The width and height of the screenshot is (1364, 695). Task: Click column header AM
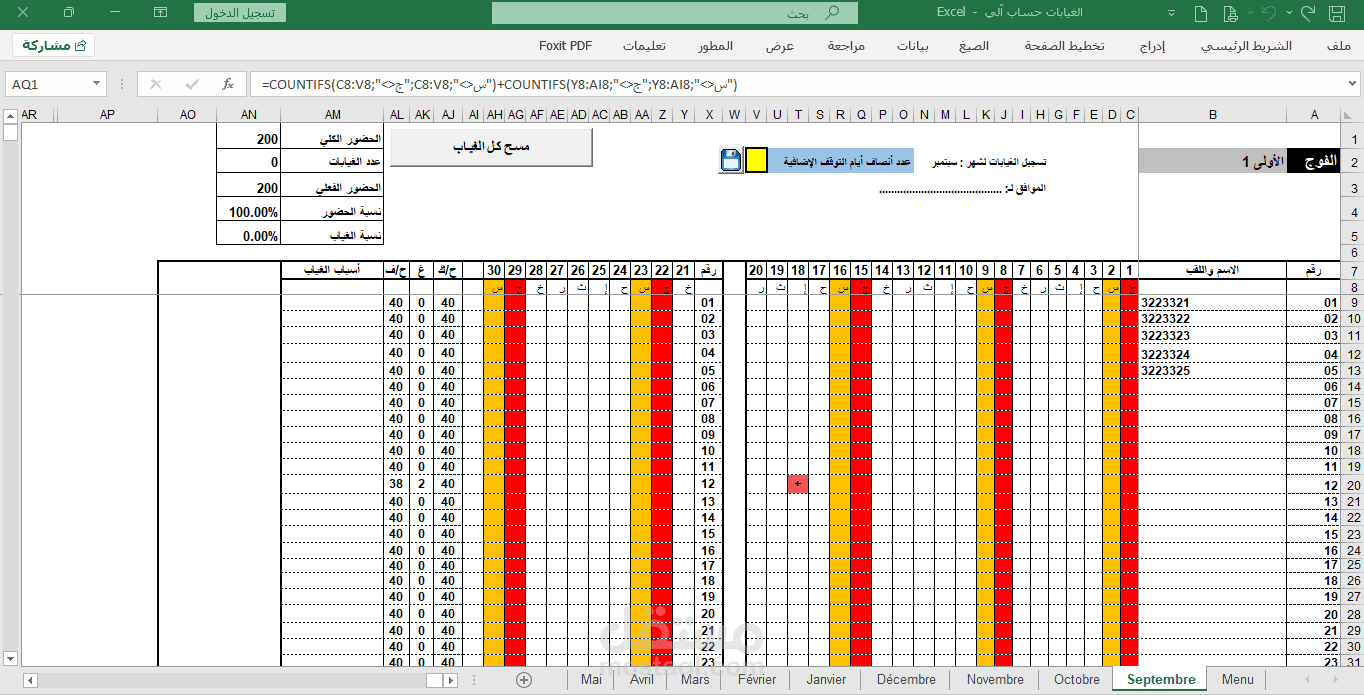tap(333, 115)
